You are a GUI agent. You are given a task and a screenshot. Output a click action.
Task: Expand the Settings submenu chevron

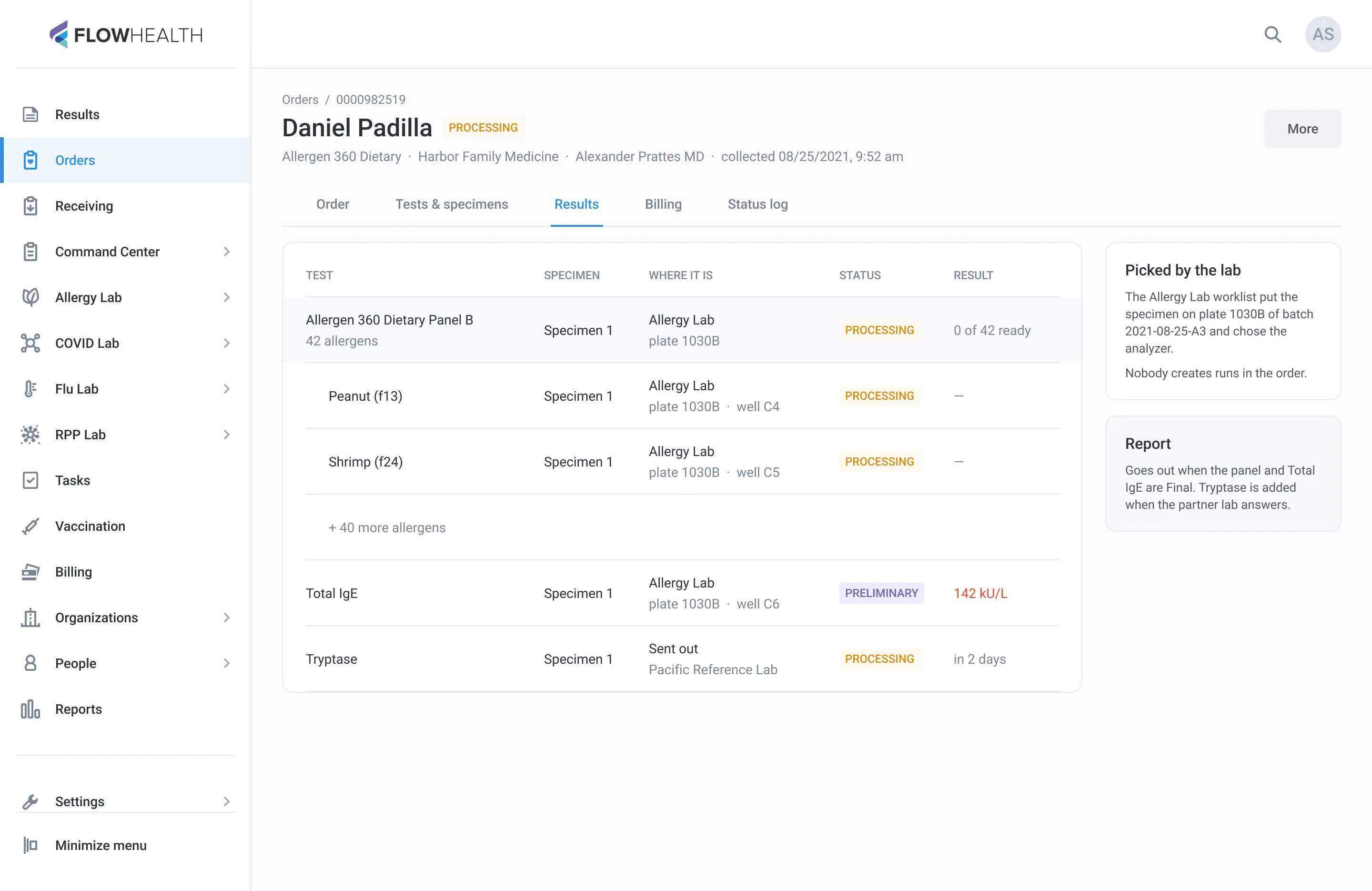(x=227, y=801)
